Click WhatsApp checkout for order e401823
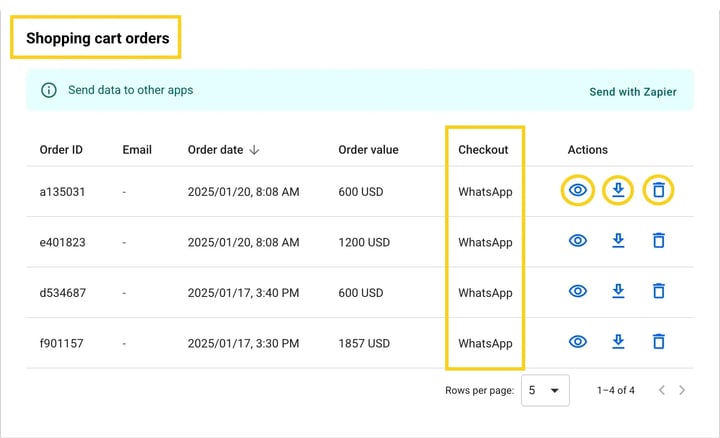Image resolution: width=720 pixels, height=438 pixels. coord(485,242)
